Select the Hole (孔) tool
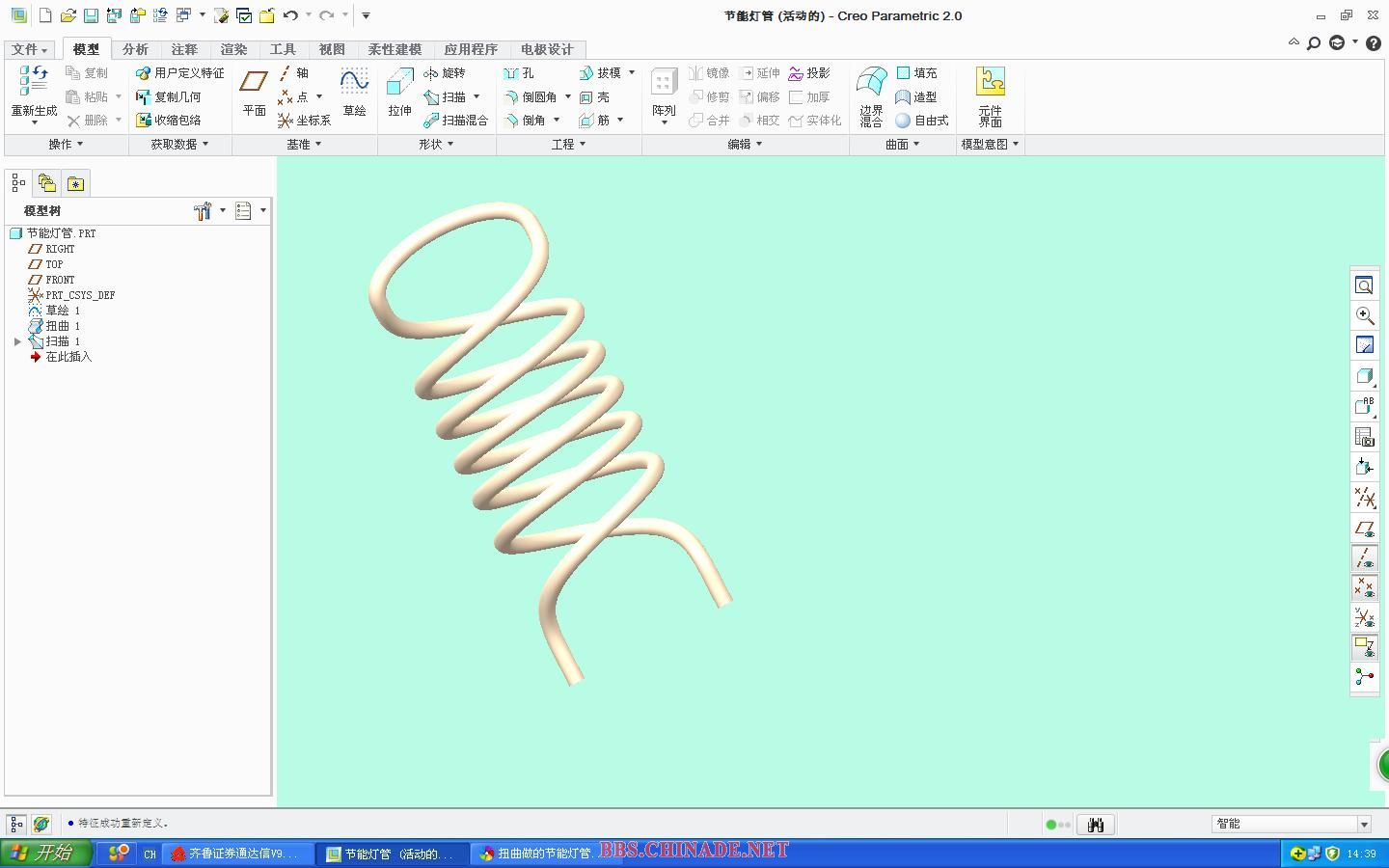The height and width of the screenshot is (868, 1389). 518,73
